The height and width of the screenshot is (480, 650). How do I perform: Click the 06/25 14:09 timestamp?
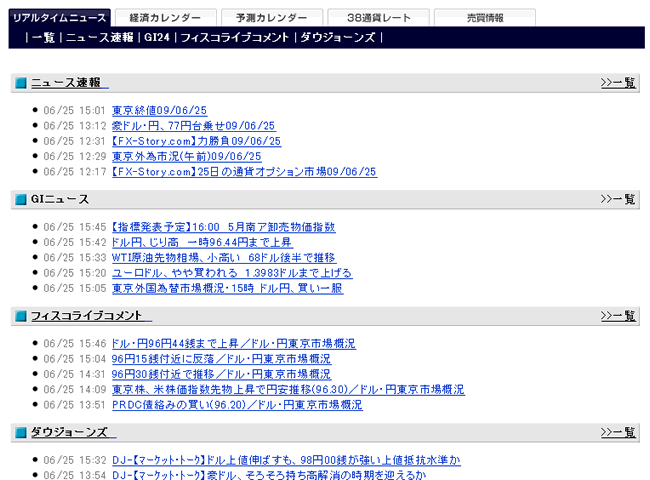point(75,390)
